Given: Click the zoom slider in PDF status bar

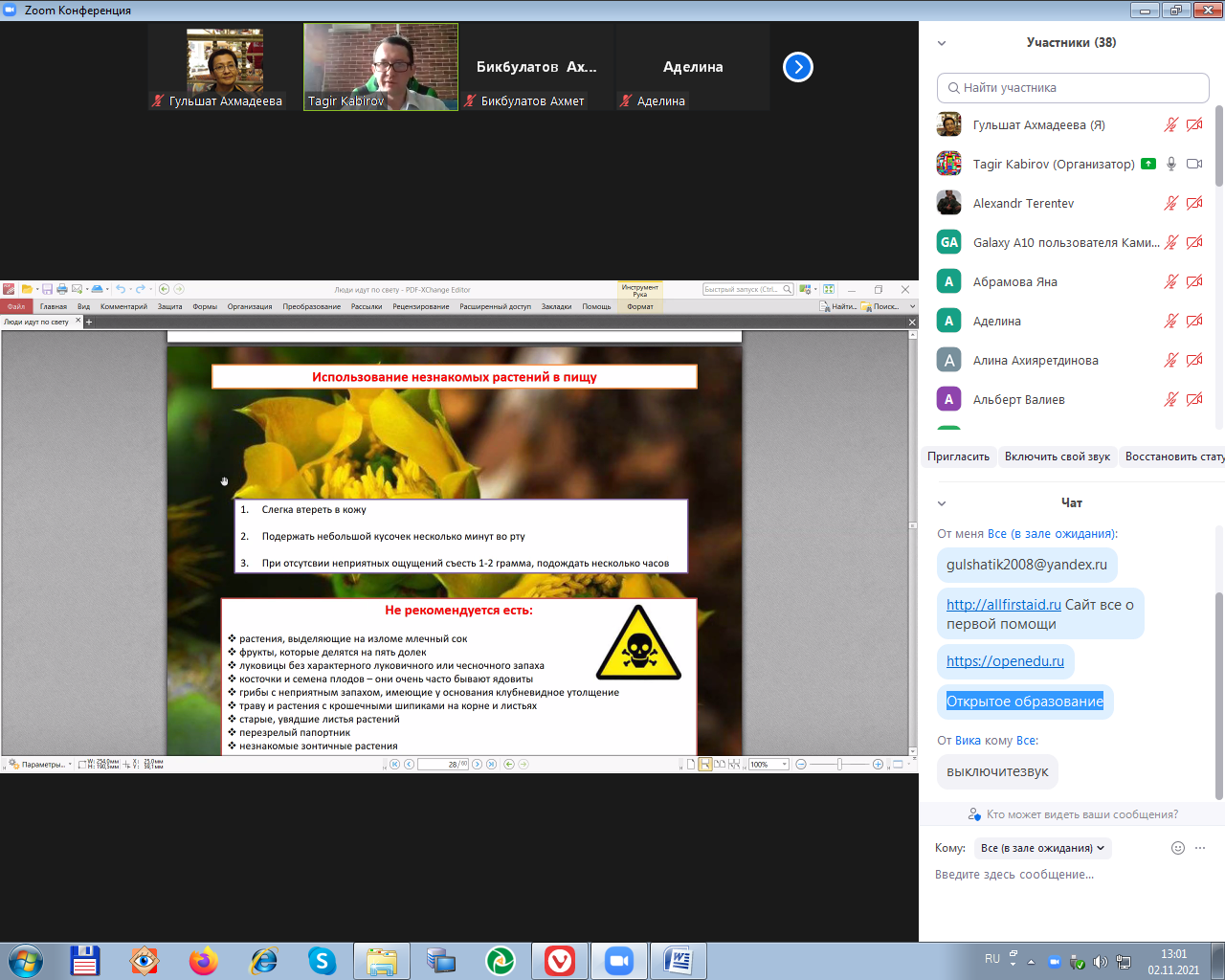Looking at the screenshot, I should pyautogui.click(x=839, y=764).
